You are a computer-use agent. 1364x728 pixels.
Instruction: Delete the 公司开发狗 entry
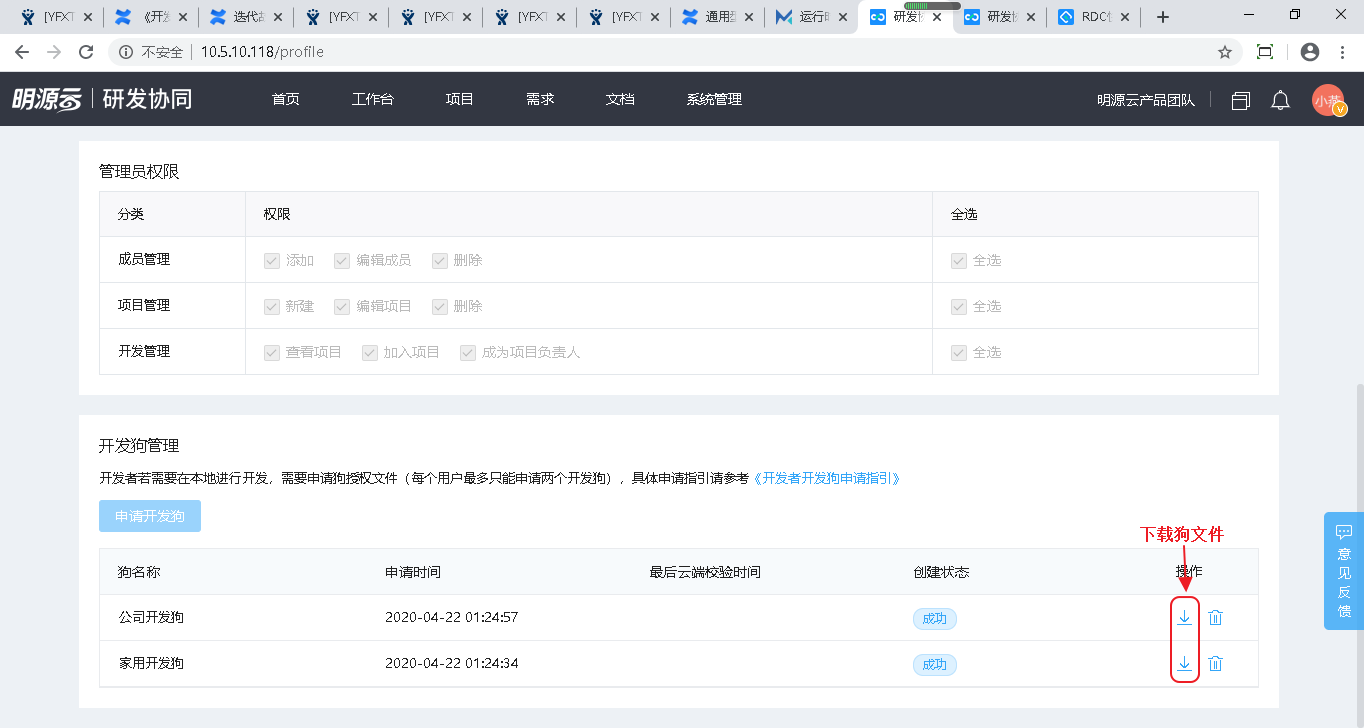(x=1216, y=618)
